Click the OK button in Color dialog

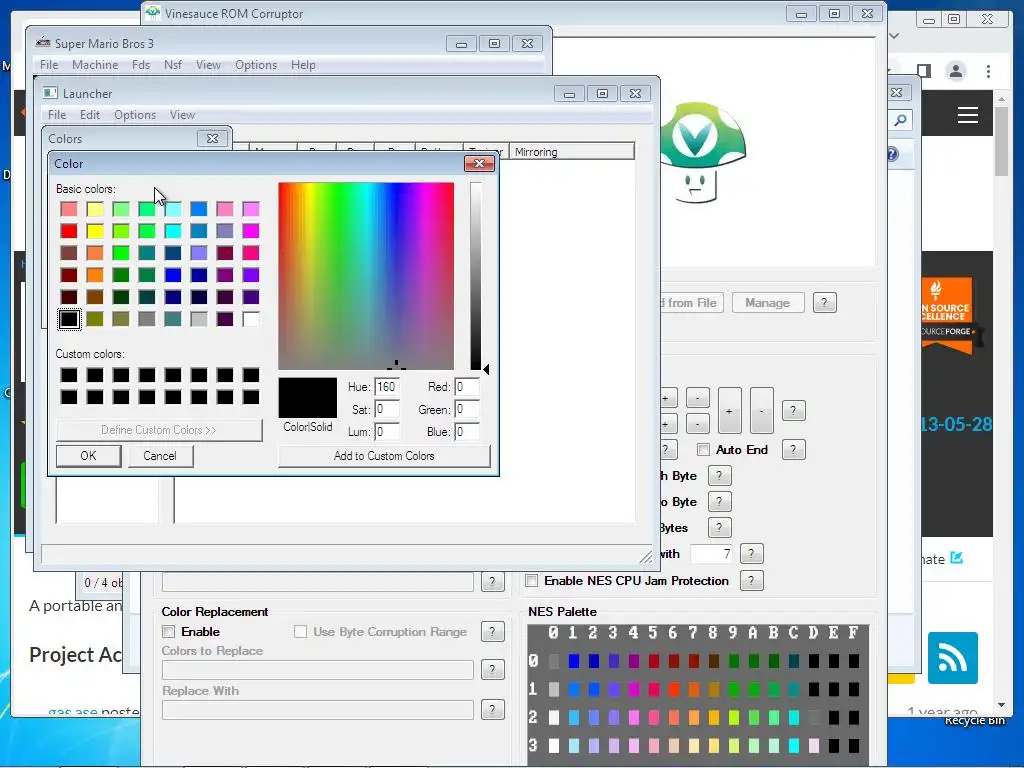click(x=88, y=456)
